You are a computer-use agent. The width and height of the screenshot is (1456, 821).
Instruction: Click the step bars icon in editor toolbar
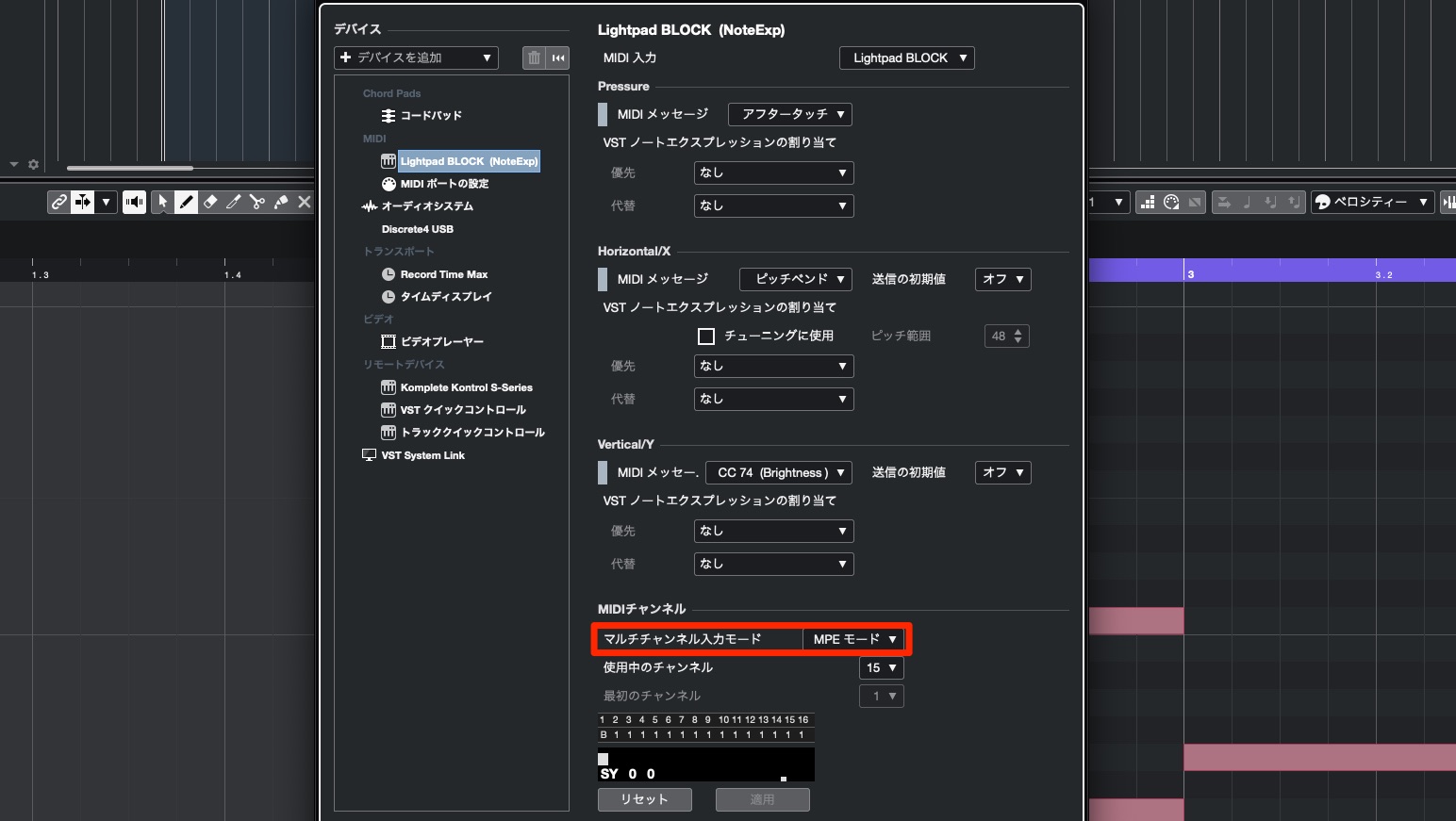click(x=1148, y=202)
